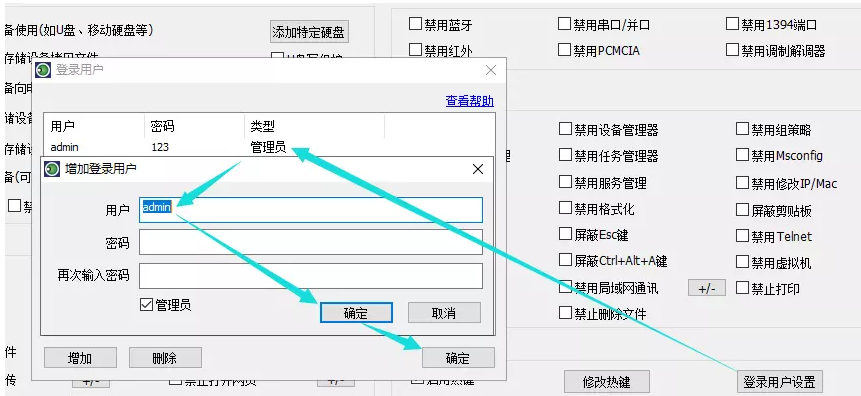Click password cell 123
Image resolution: width=861 pixels, height=396 pixels.
(160, 147)
